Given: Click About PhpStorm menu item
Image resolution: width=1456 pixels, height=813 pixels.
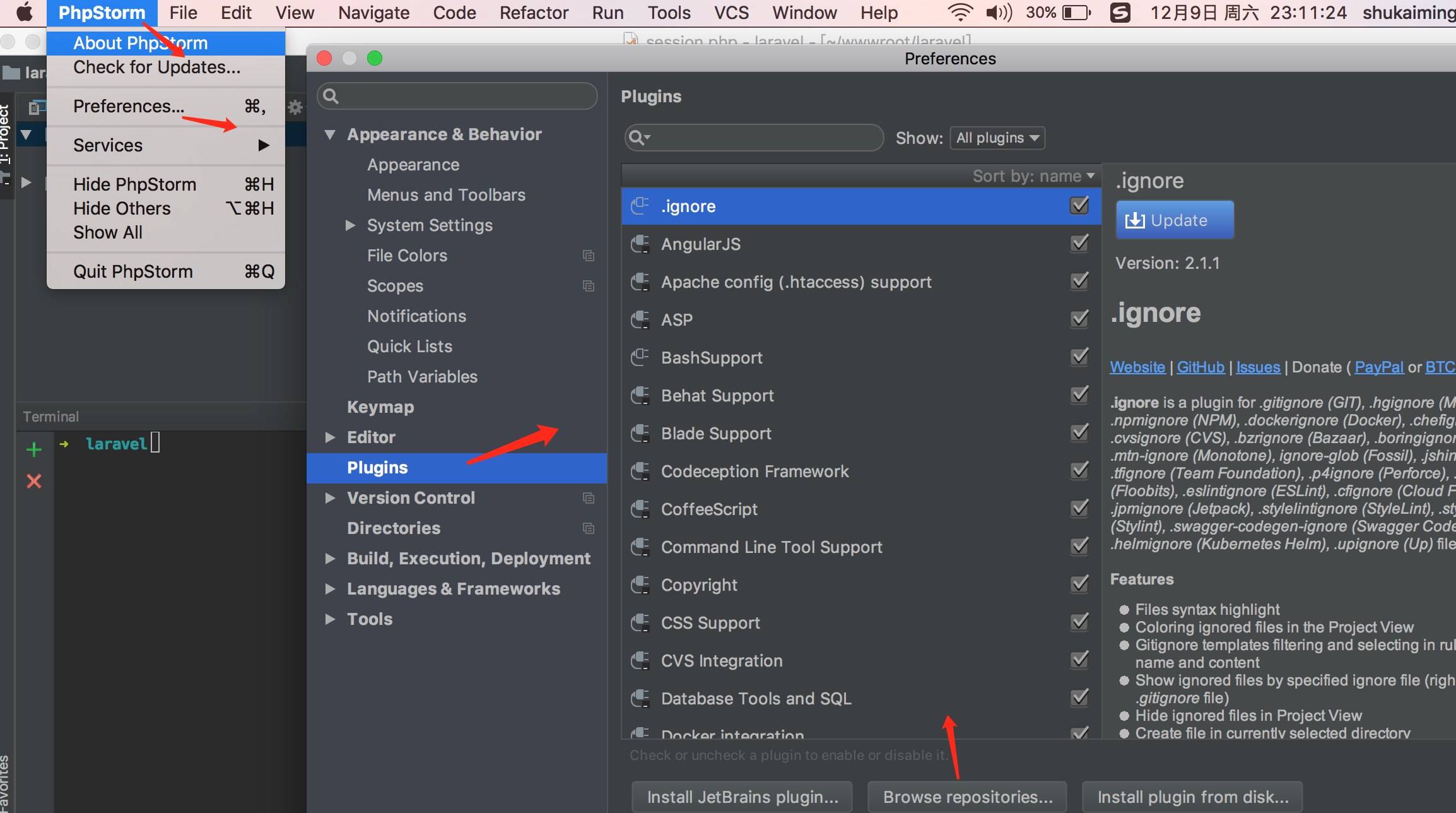Looking at the screenshot, I should (140, 42).
